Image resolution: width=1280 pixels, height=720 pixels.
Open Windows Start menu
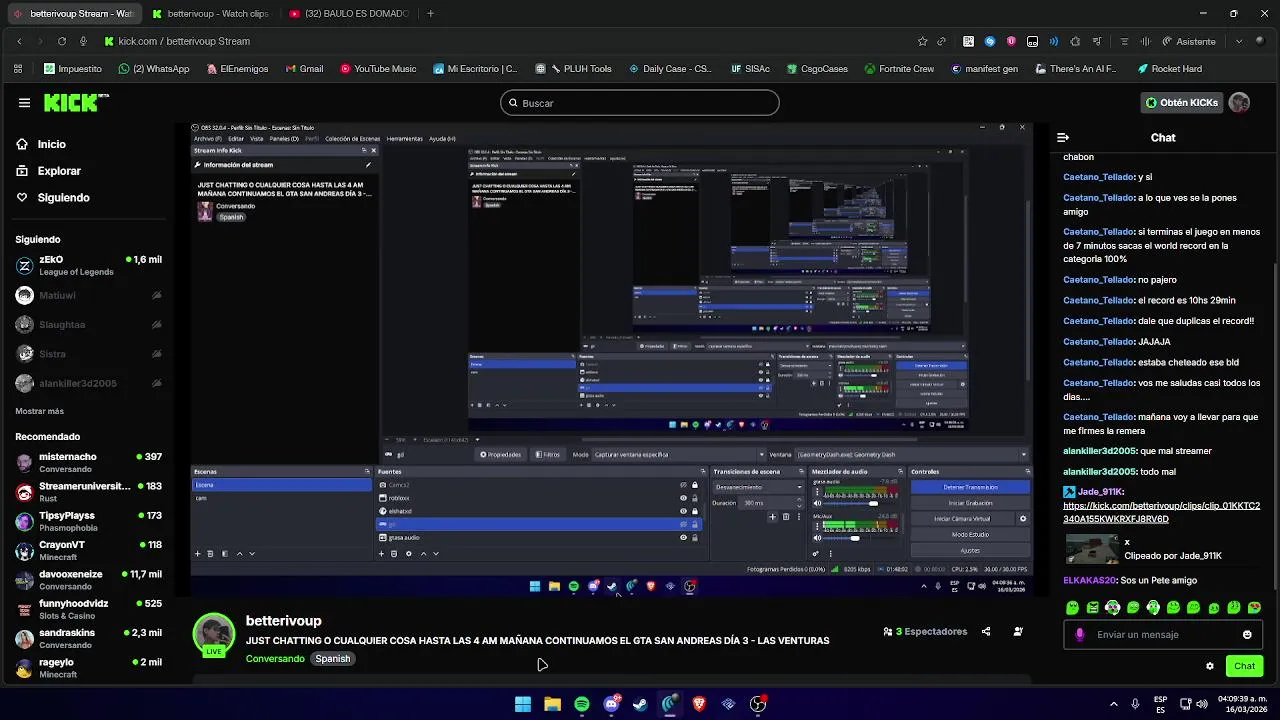523,704
